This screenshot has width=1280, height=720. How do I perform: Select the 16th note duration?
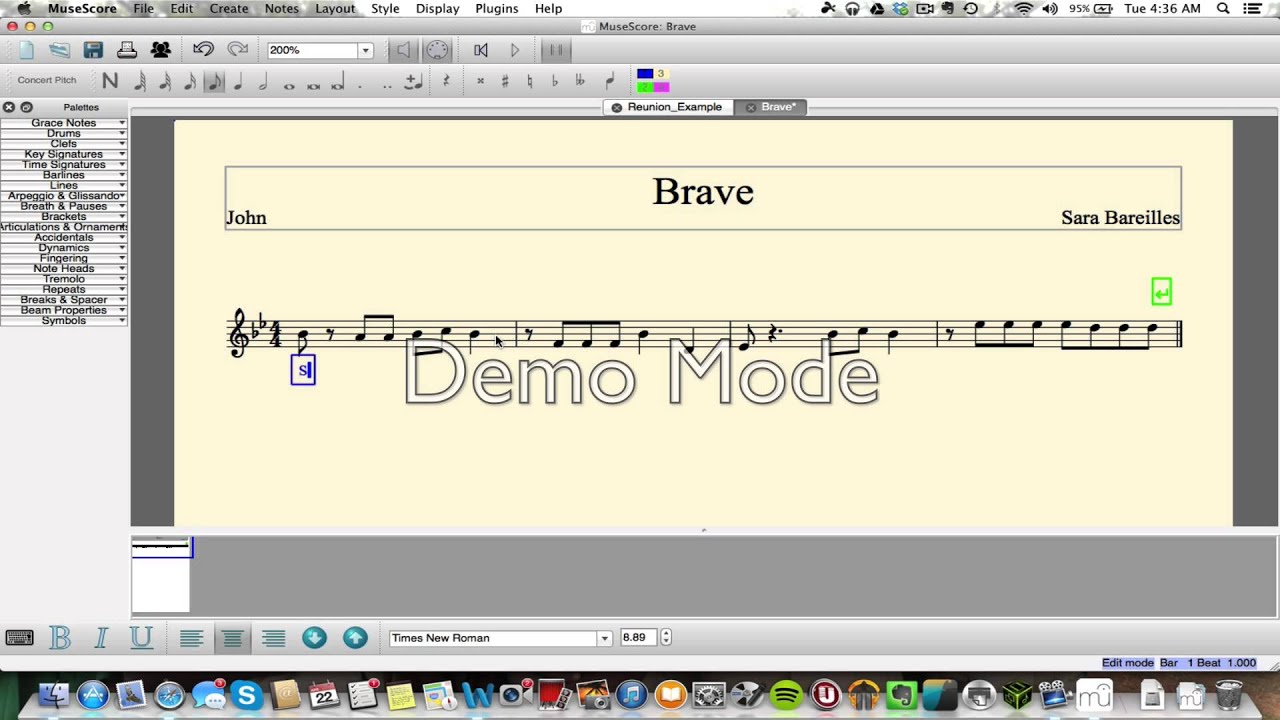tap(190, 82)
